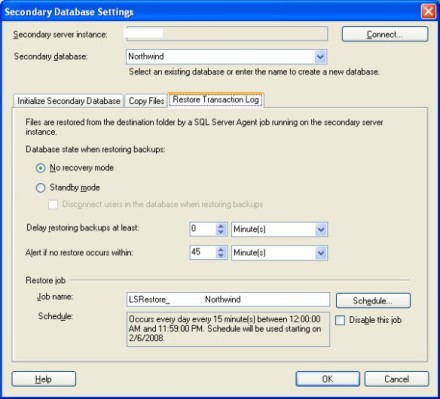Decrease the alert restore threshold spinner
This screenshot has height=399, width=440.
click(221, 256)
